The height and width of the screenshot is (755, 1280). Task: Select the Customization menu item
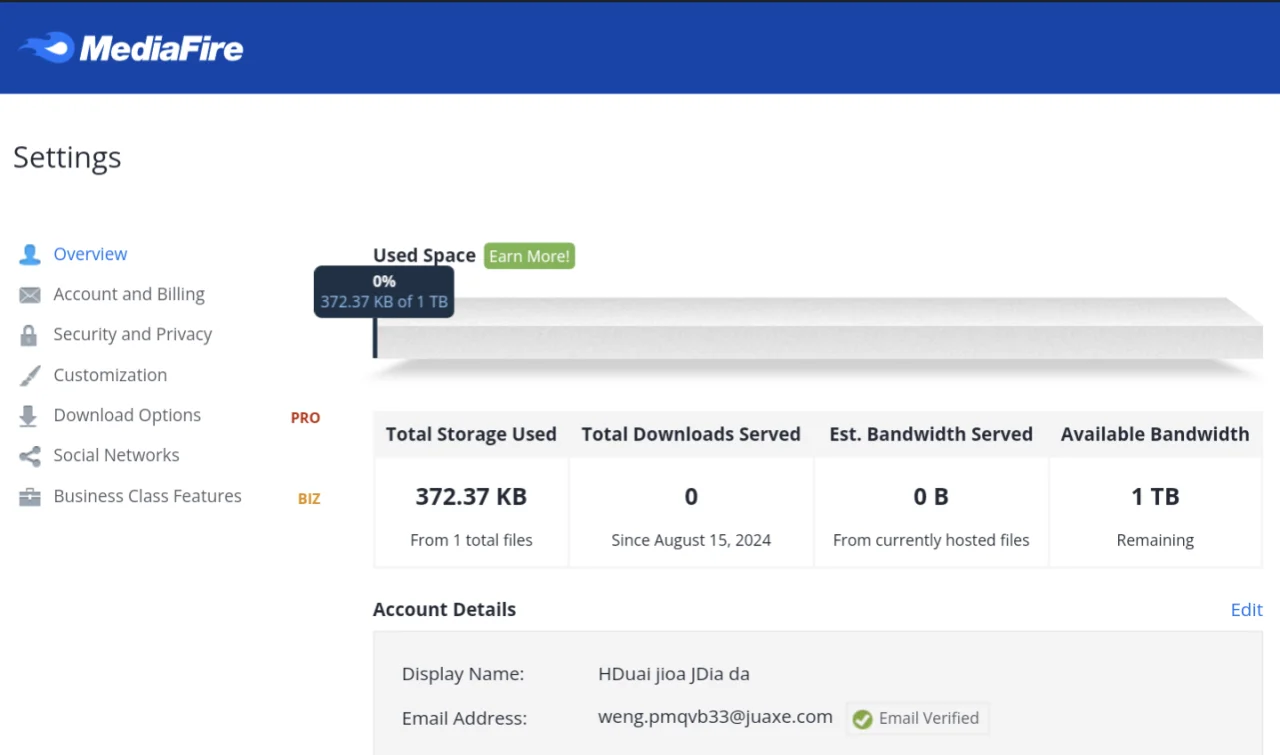click(x=110, y=375)
